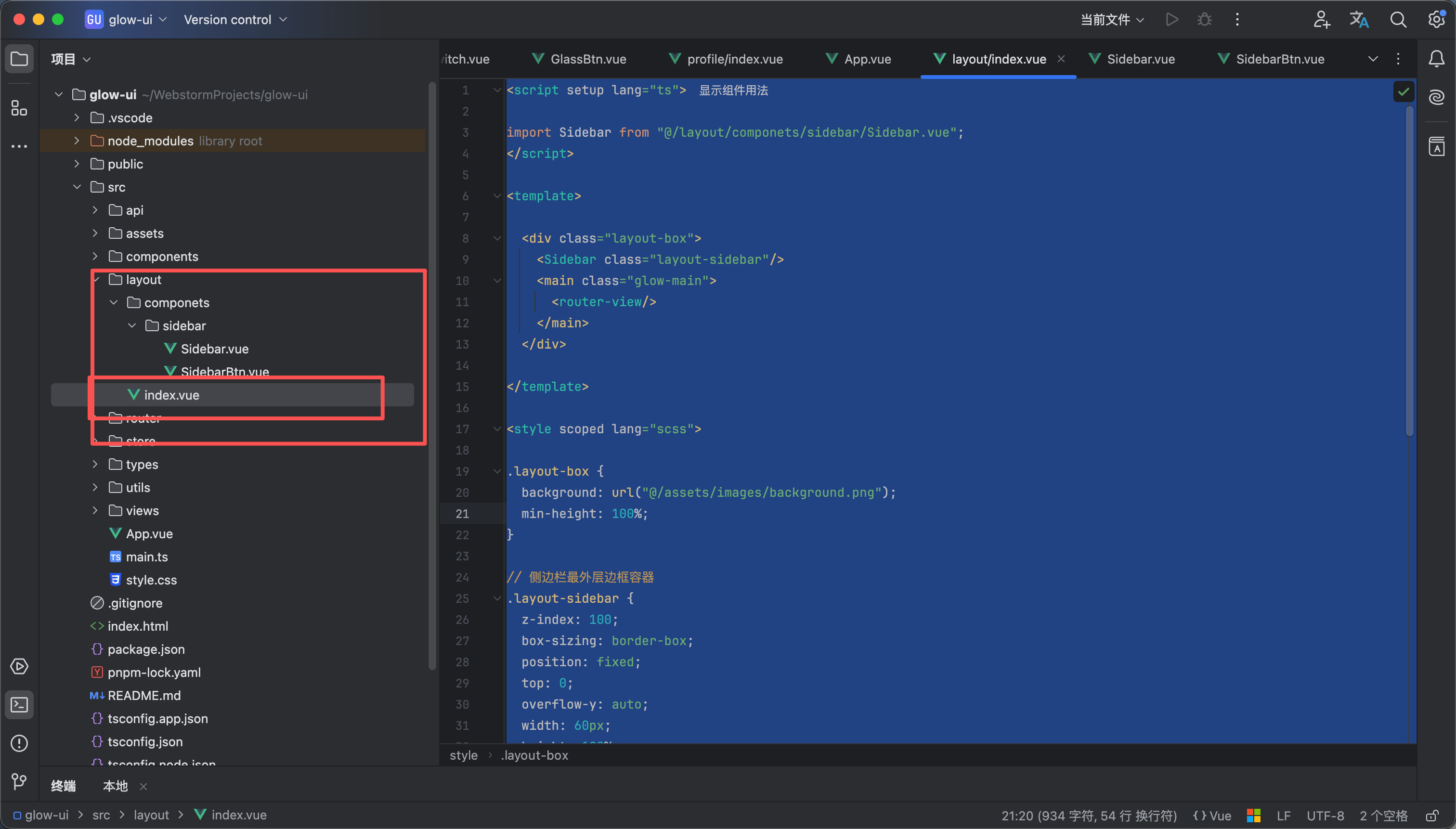Open the Problems tool window icon
The height and width of the screenshot is (829, 1456).
[19, 743]
